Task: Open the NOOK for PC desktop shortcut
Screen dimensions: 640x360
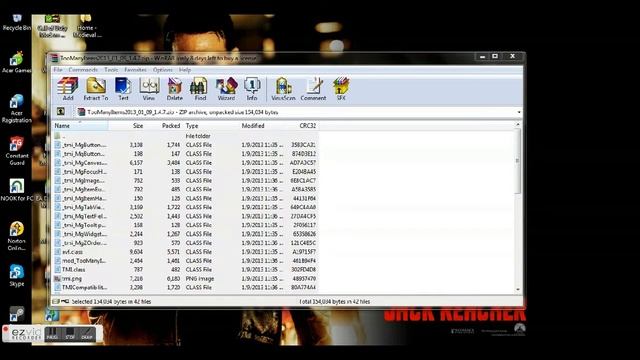Action: pos(17,190)
